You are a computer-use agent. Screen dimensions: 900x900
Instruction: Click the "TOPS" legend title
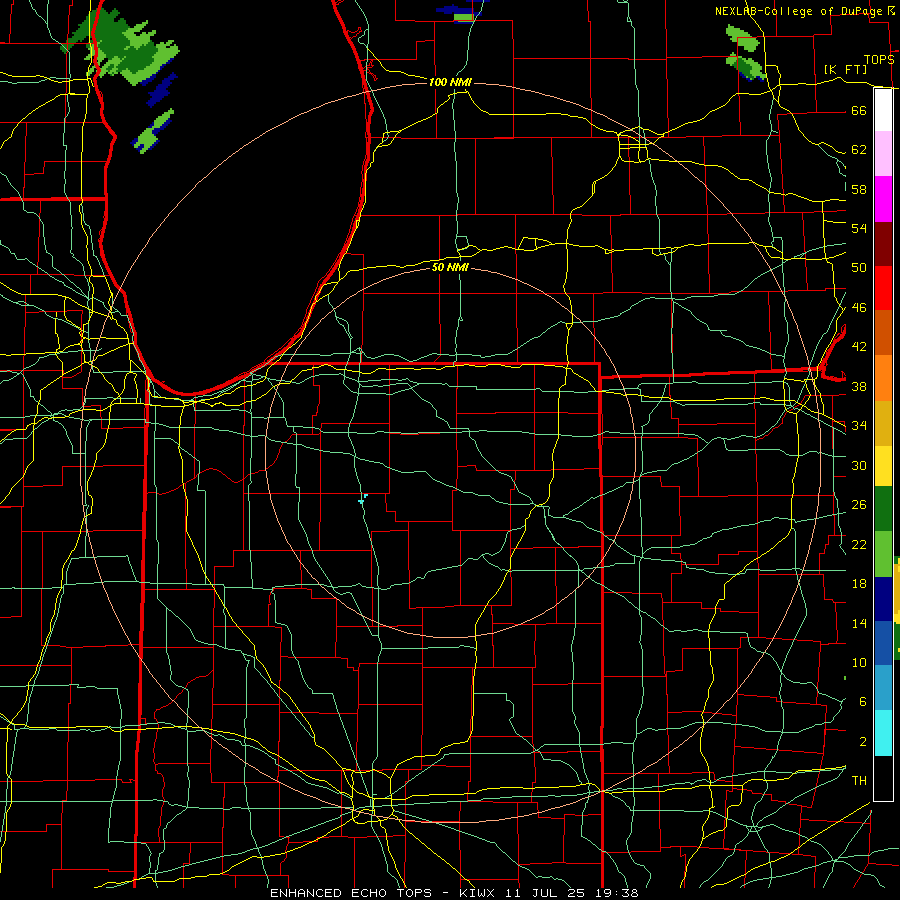click(879, 60)
